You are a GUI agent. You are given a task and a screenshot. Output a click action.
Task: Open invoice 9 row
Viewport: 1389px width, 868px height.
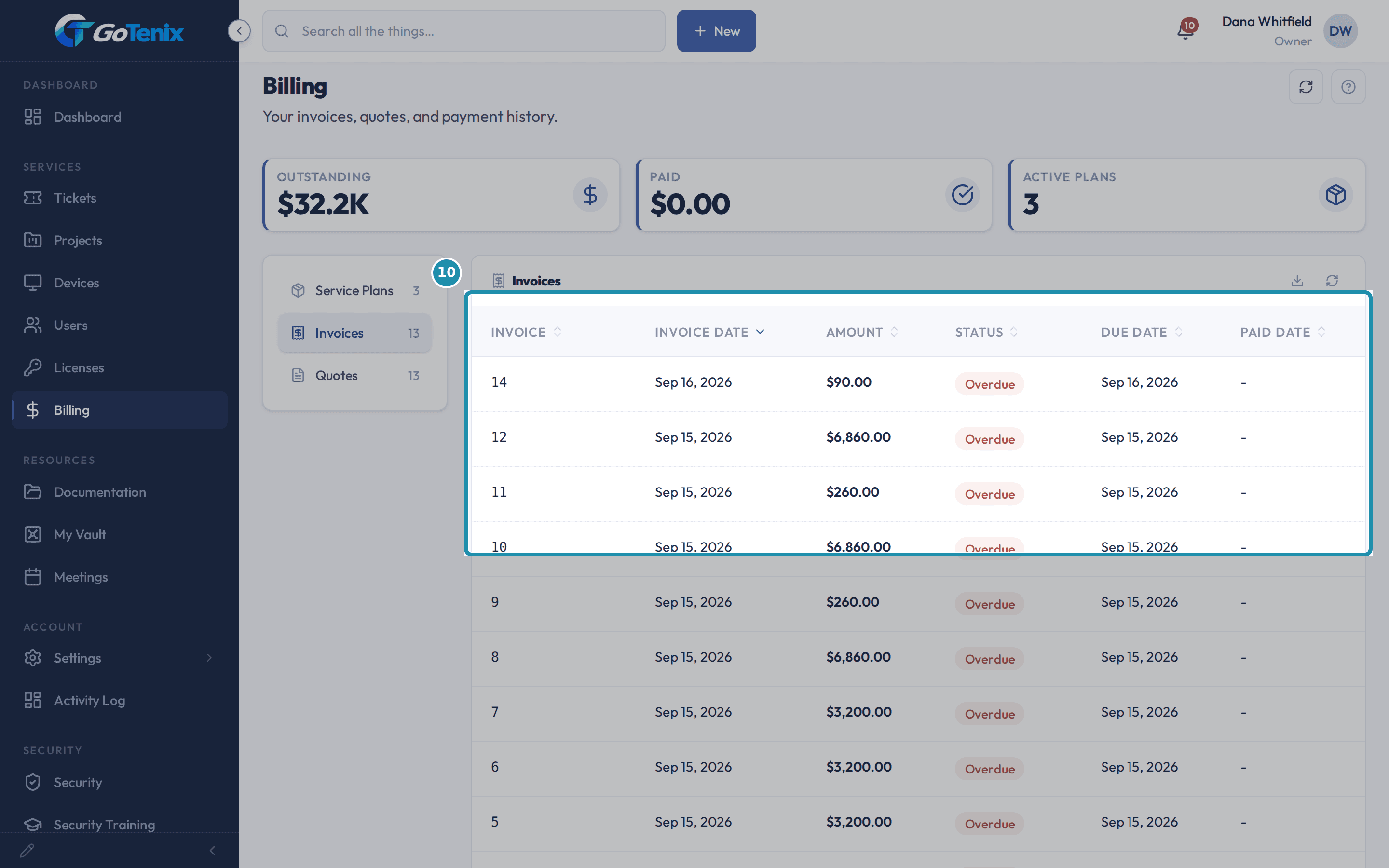click(918, 604)
